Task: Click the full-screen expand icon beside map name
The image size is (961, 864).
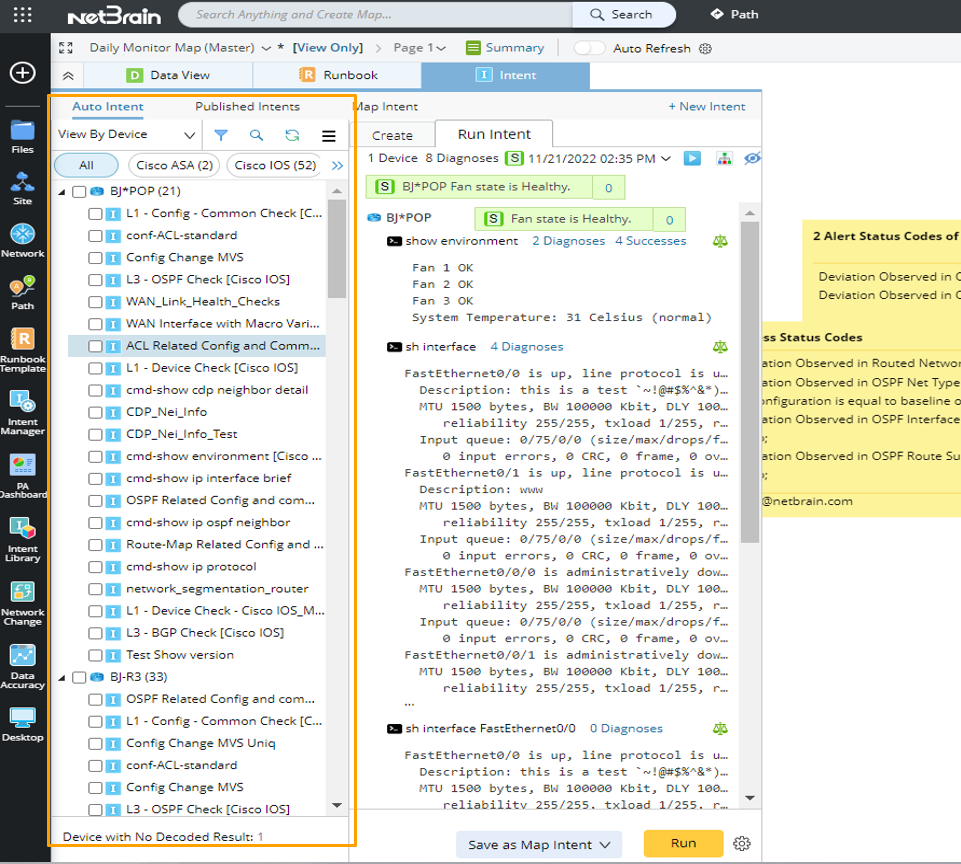Action: pos(66,48)
